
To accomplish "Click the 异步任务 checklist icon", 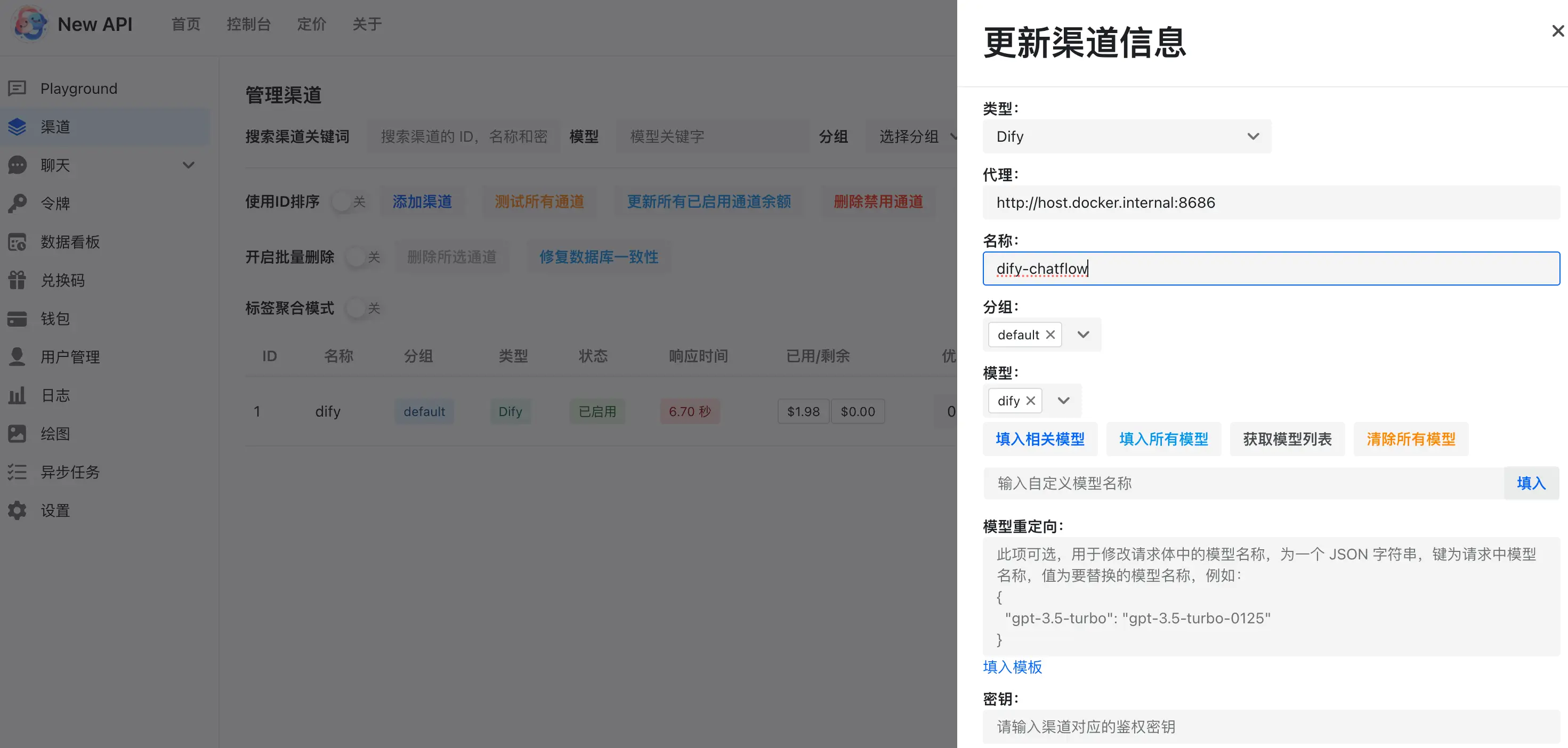I will click(x=17, y=471).
